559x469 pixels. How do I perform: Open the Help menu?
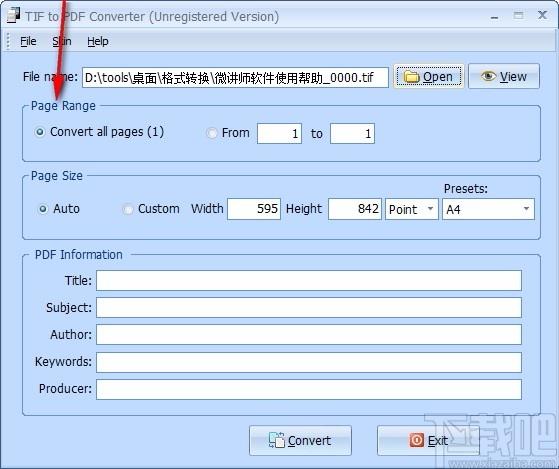(98, 41)
